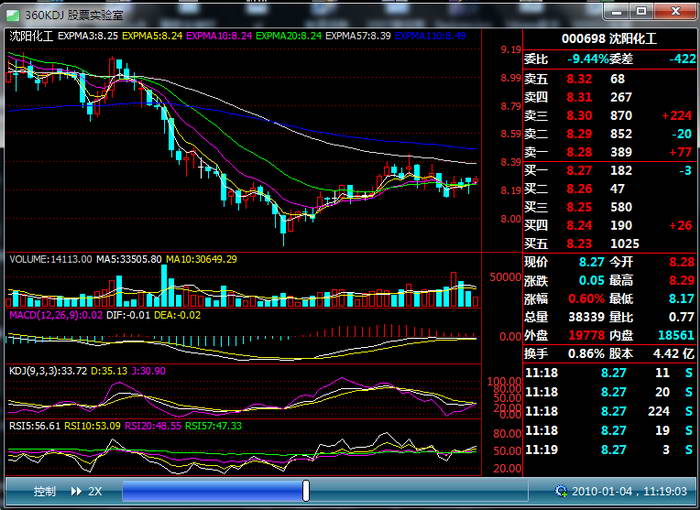Select the 买二 bid price 8.26
Image resolution: width=700 pixels, height=510 pixels.
(x=579, y=189)
